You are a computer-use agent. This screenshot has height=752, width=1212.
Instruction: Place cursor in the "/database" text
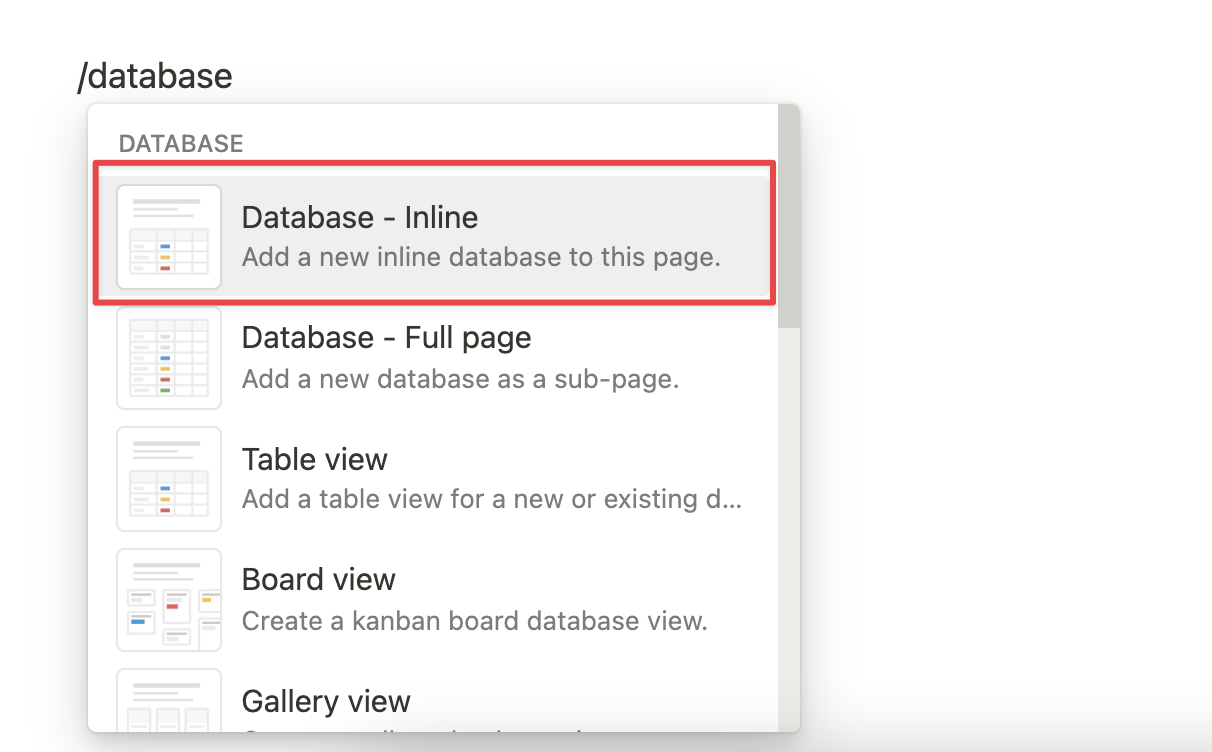point(155,75)
